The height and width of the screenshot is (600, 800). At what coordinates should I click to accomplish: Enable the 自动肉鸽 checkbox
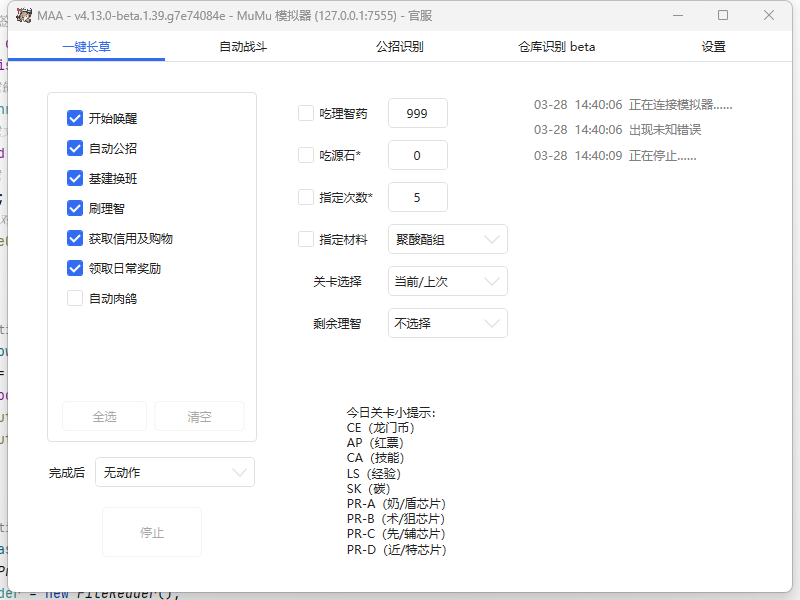pyautogui.click(x=75, y=297)
